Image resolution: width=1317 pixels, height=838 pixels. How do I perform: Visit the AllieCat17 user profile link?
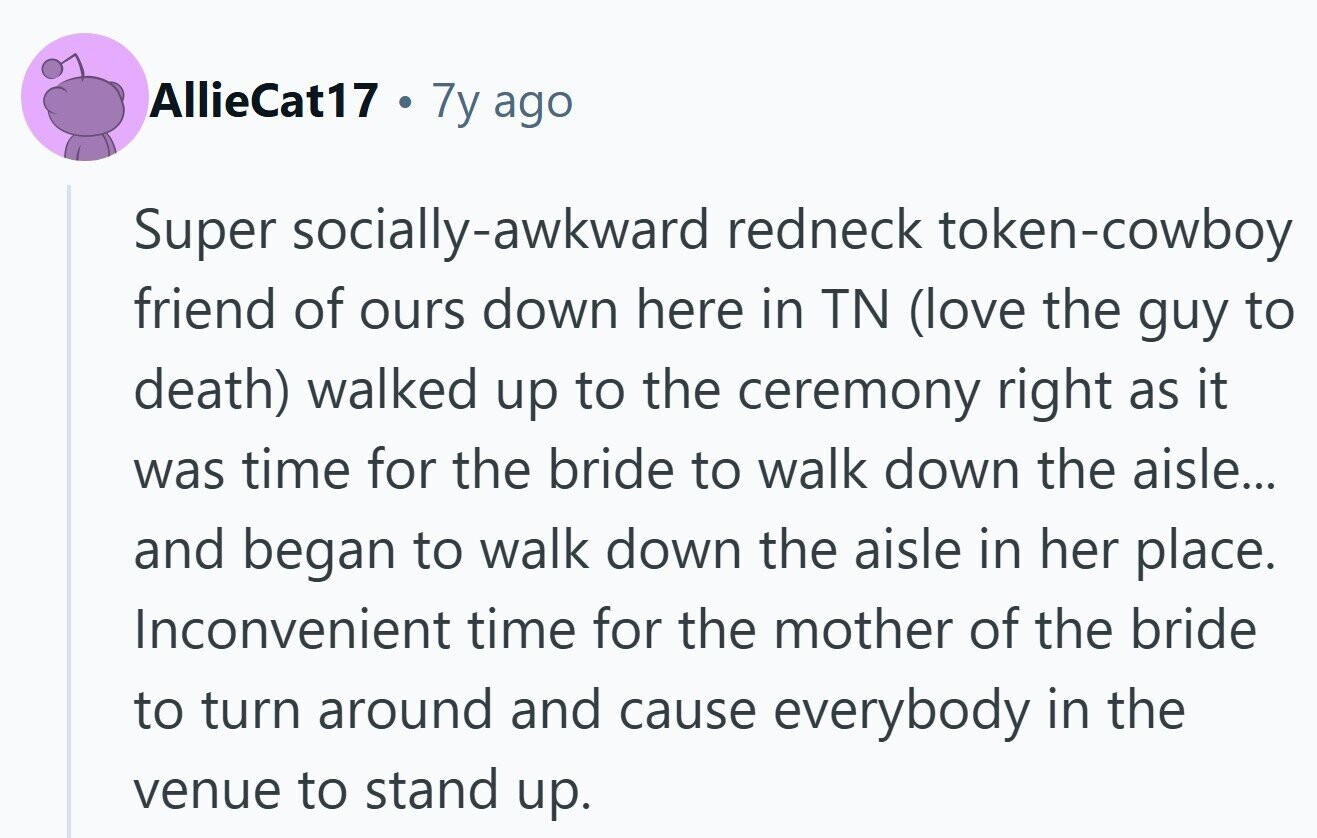[x=264, y=100]
